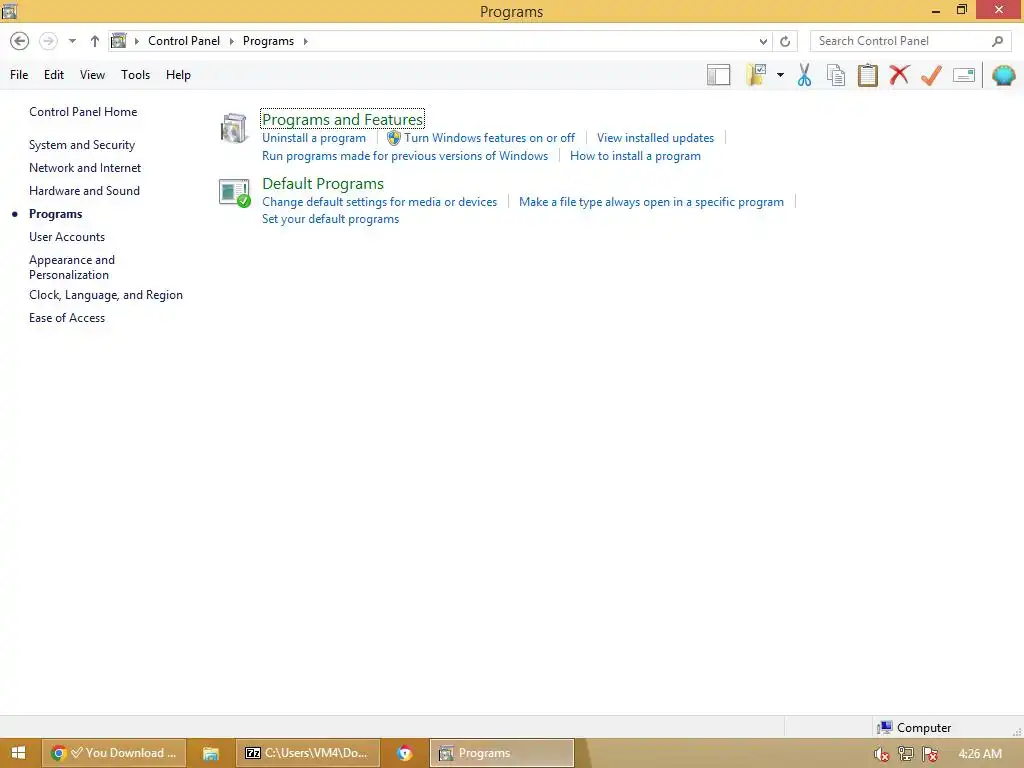Click Set your default programs link
Viewport: 1024px width, 768px height.
click(x=330, y=219)
